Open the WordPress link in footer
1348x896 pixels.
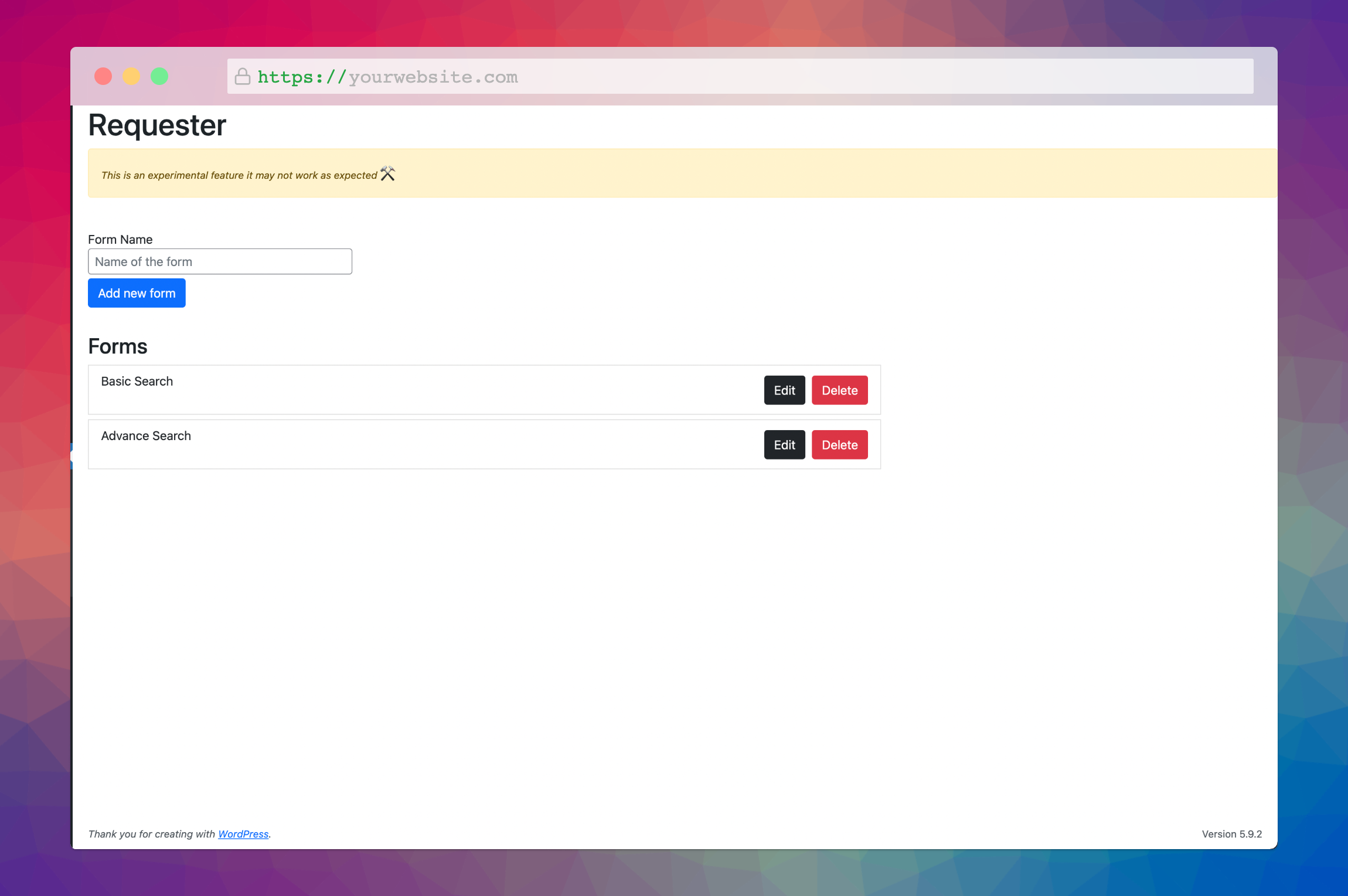point(243,834)
